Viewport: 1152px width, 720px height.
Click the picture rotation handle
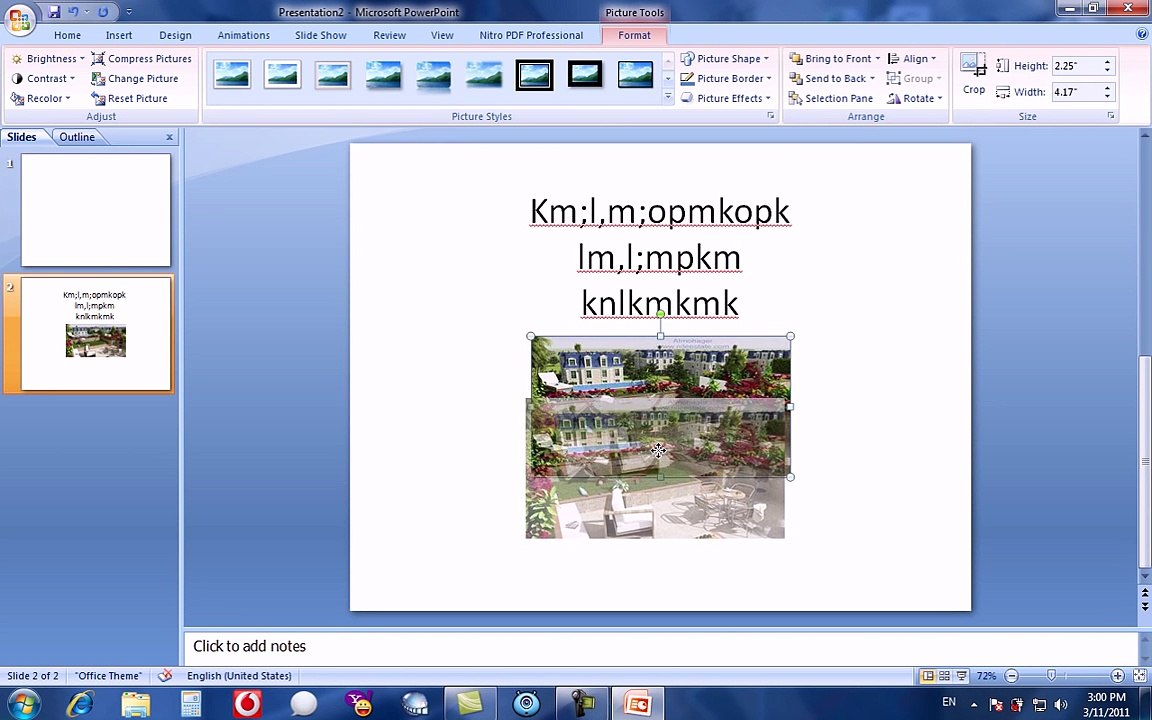[x=660, y=314]
